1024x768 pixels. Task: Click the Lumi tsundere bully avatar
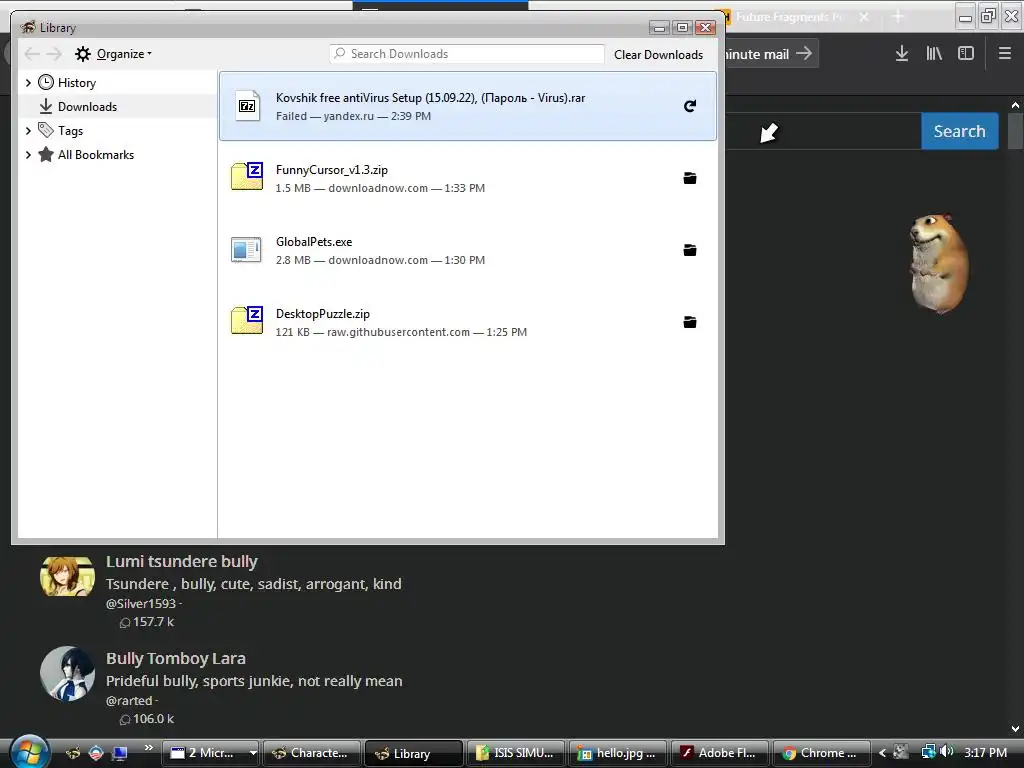[x=67, y=576]
